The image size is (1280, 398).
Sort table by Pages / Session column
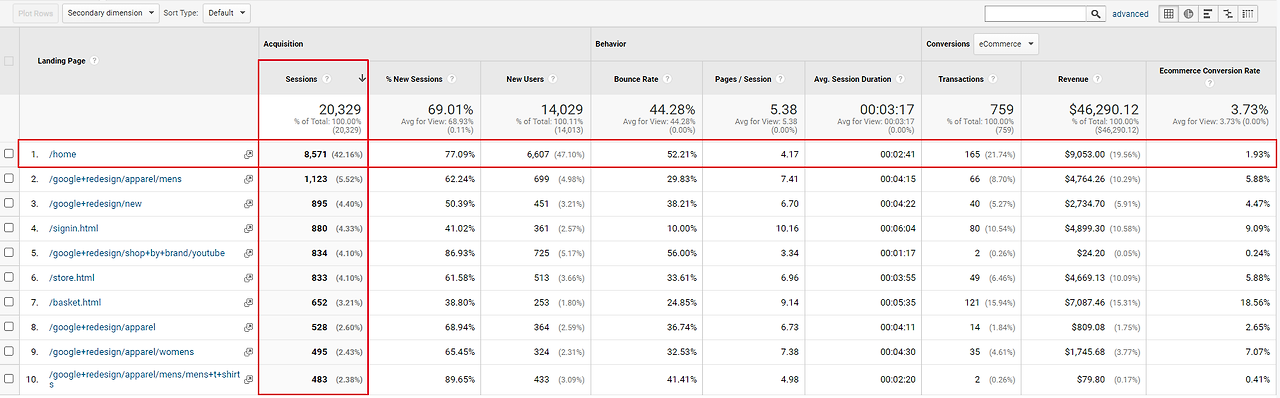pyautogui.click(x=743, y=79)
